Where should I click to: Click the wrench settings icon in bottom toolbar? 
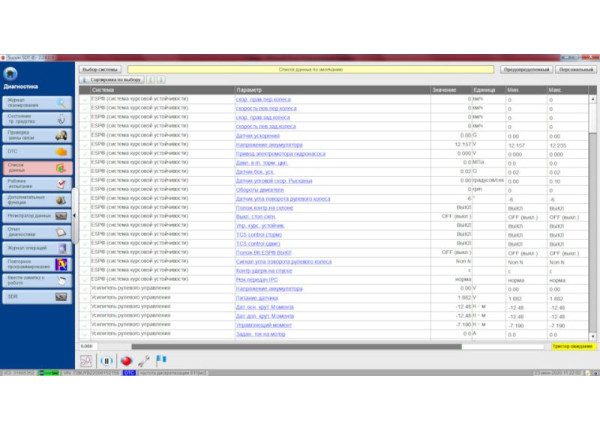144,361
